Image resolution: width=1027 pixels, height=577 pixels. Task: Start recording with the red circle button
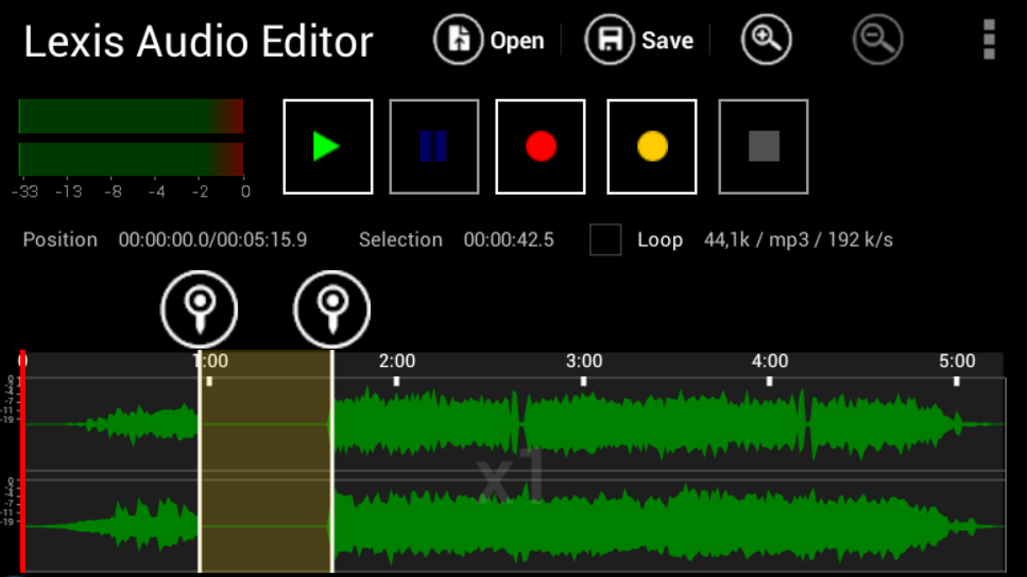[x=540, y=147]
